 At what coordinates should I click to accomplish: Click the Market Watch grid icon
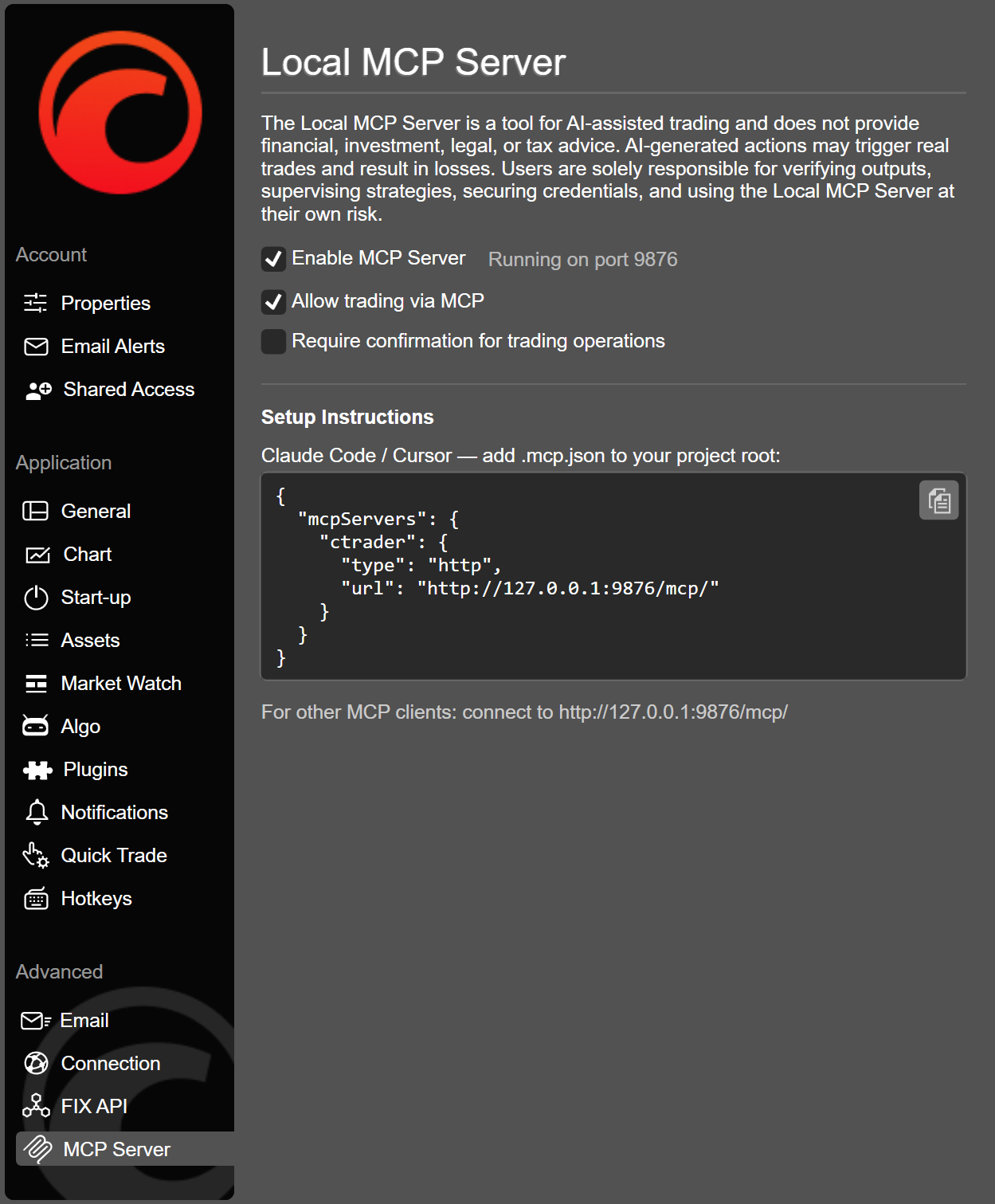[x=36, y=684]
